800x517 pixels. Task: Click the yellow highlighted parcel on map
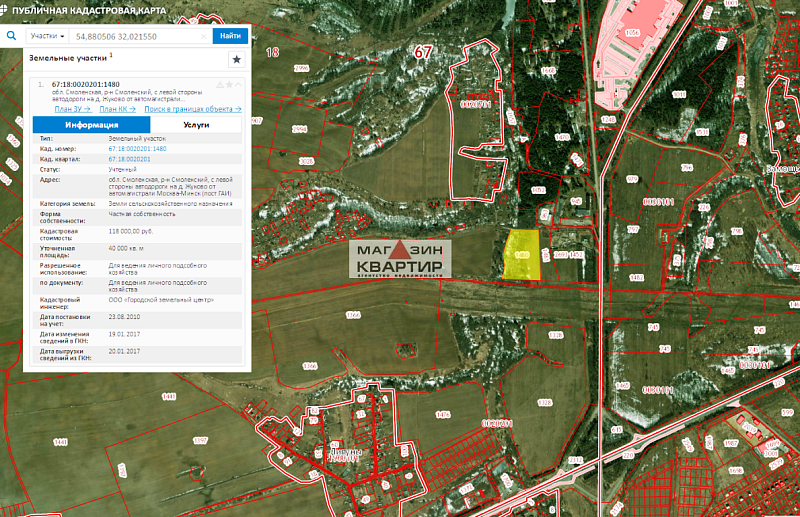(521, 254)
